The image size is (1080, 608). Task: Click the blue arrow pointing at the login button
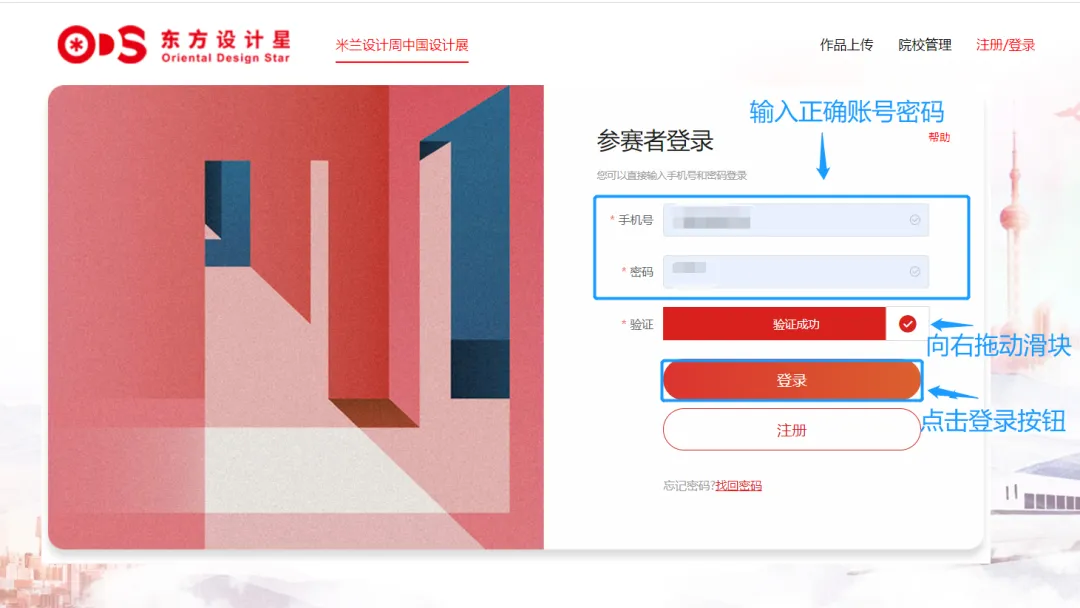953,393
